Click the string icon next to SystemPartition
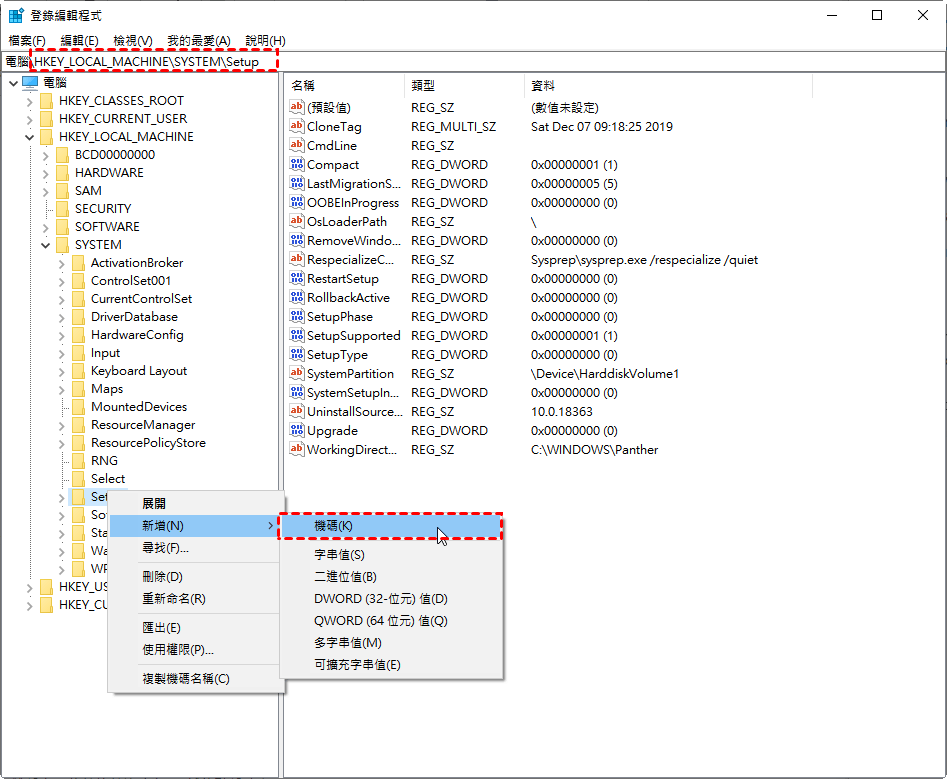 click(297, 373)
